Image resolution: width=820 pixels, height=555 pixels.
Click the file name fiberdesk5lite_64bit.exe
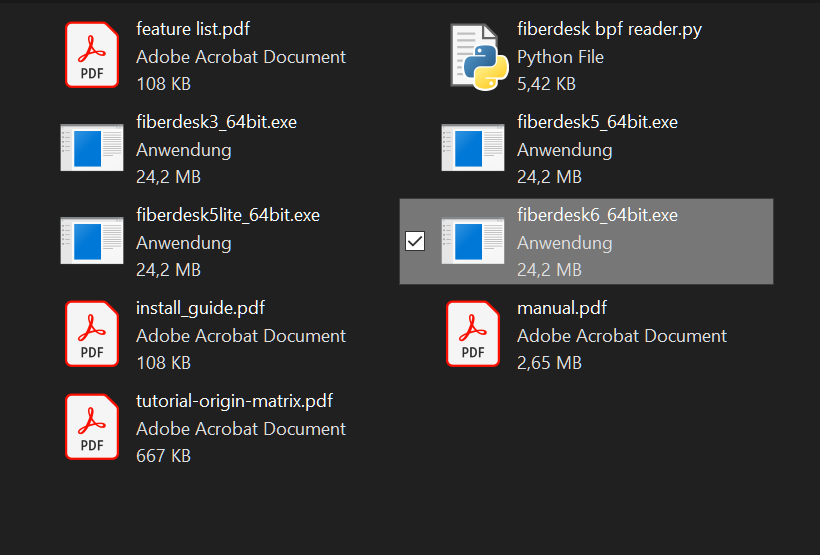[228, 216]
